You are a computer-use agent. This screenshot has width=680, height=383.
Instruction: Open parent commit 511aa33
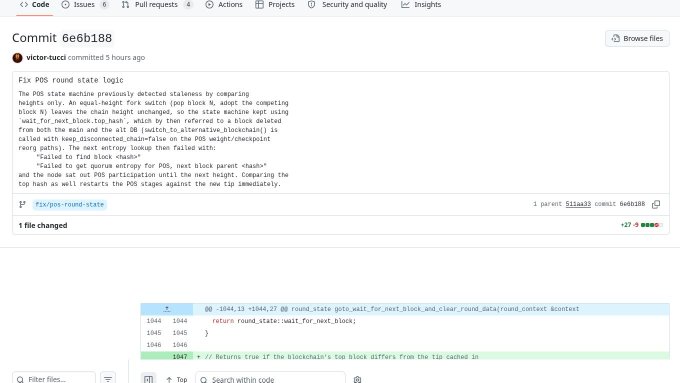[x=578, y=204]
